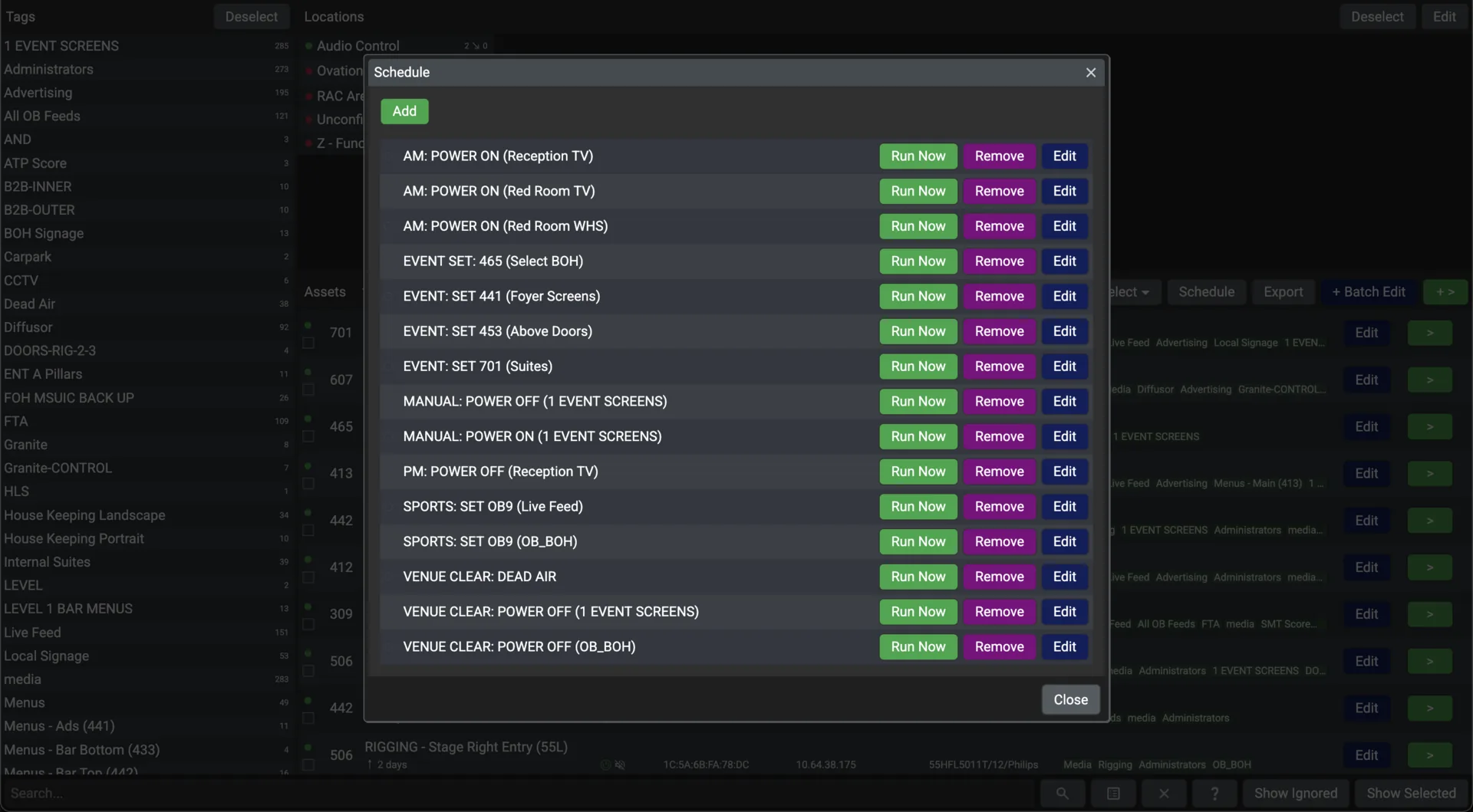The height and width of the screenshot is (812, 1473).
Task: Add a new schedule entry
Action: 404,111
